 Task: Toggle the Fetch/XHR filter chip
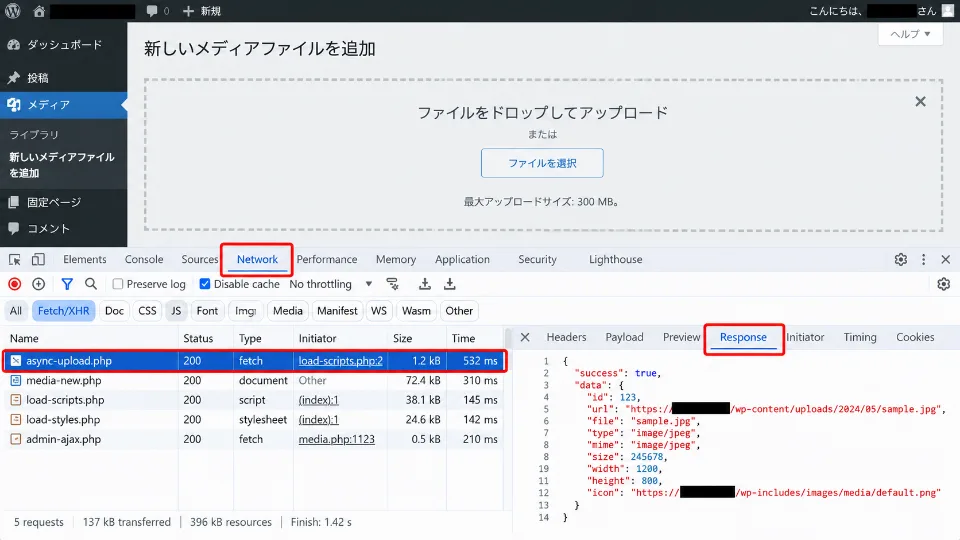[64, 311]
